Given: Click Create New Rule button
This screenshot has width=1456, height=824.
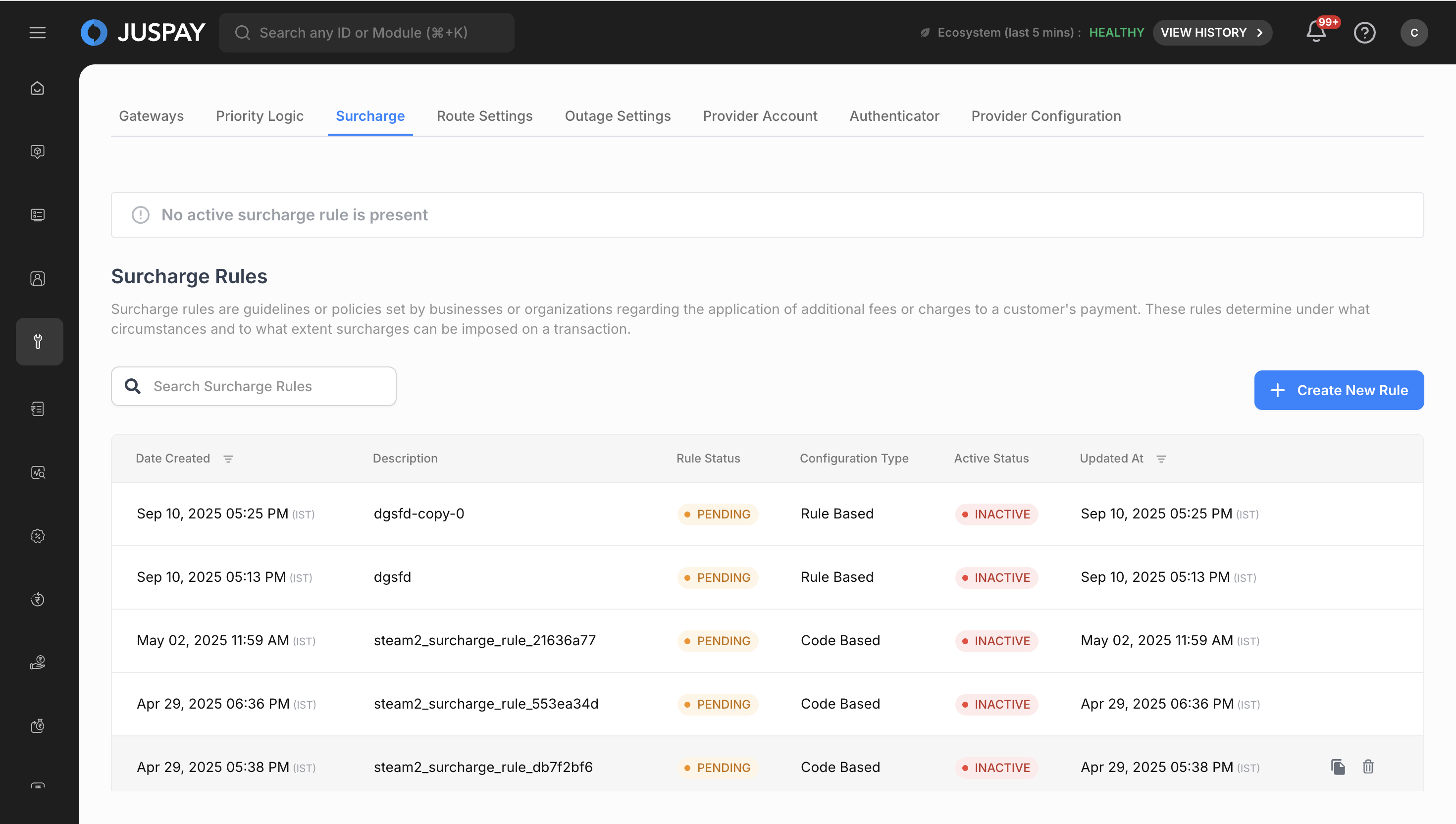Looking at the screenshot, I should click(x=1338, y=390).
